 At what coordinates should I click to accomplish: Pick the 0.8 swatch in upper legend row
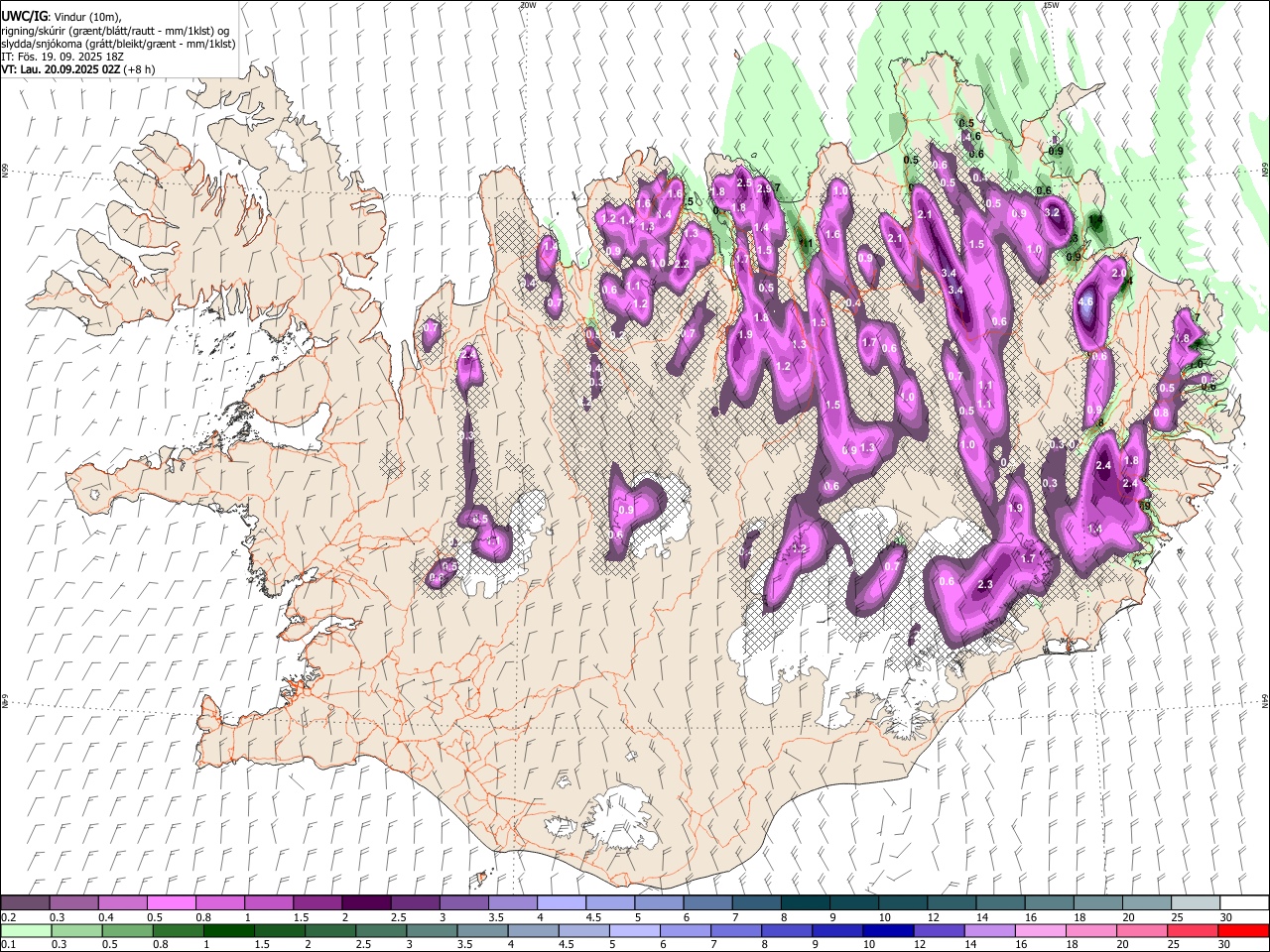[219, 902]
